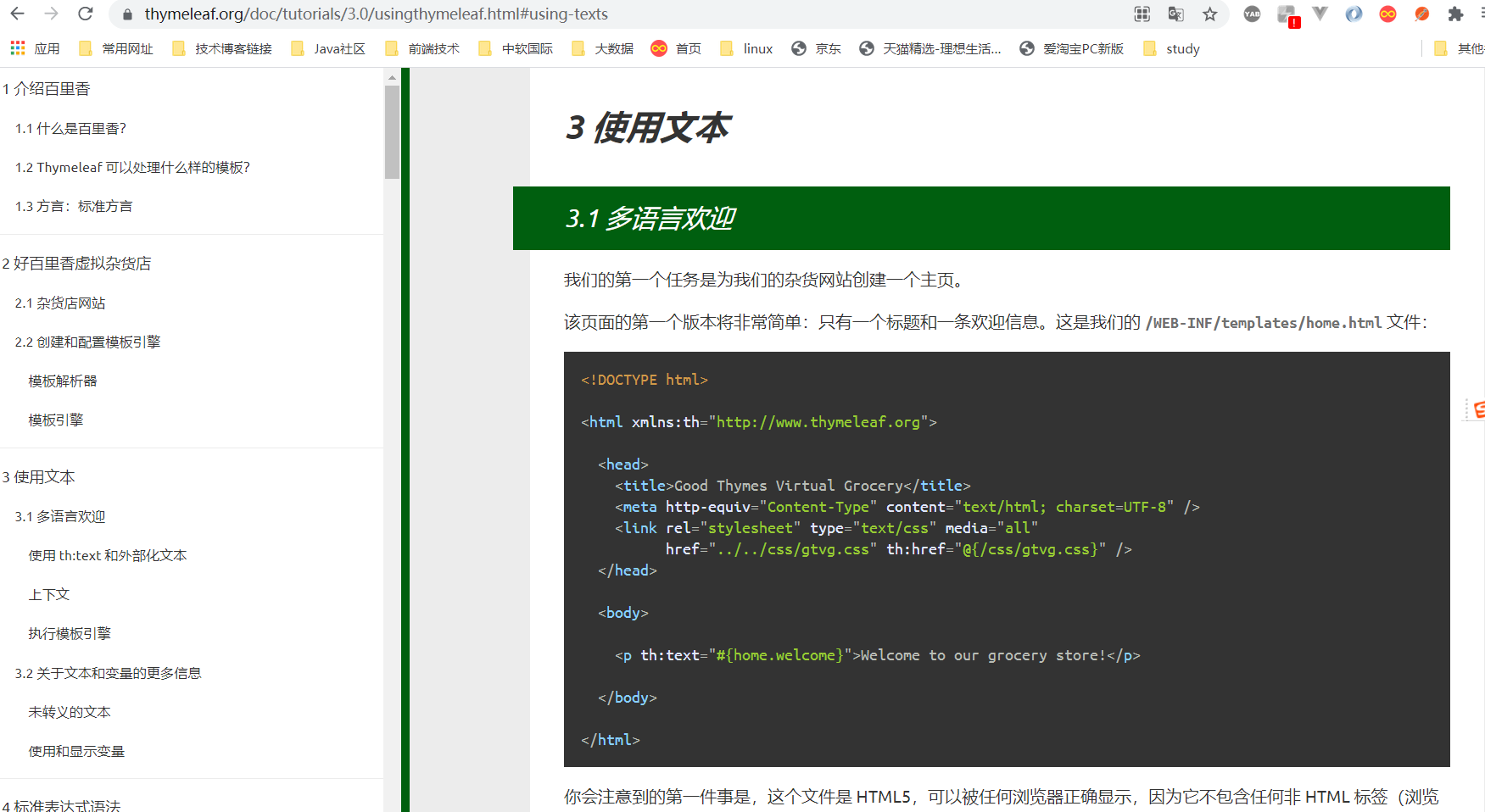
Task: Go to 未转义的文本 in contents
Action: point(70,713)
